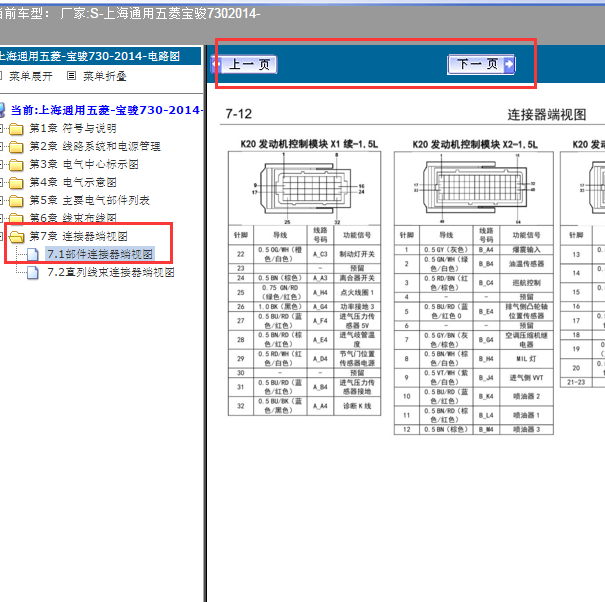Click folder icon of 第2章 线路系统和电源管理
The image size is (605, 602).
coord(16,147)
